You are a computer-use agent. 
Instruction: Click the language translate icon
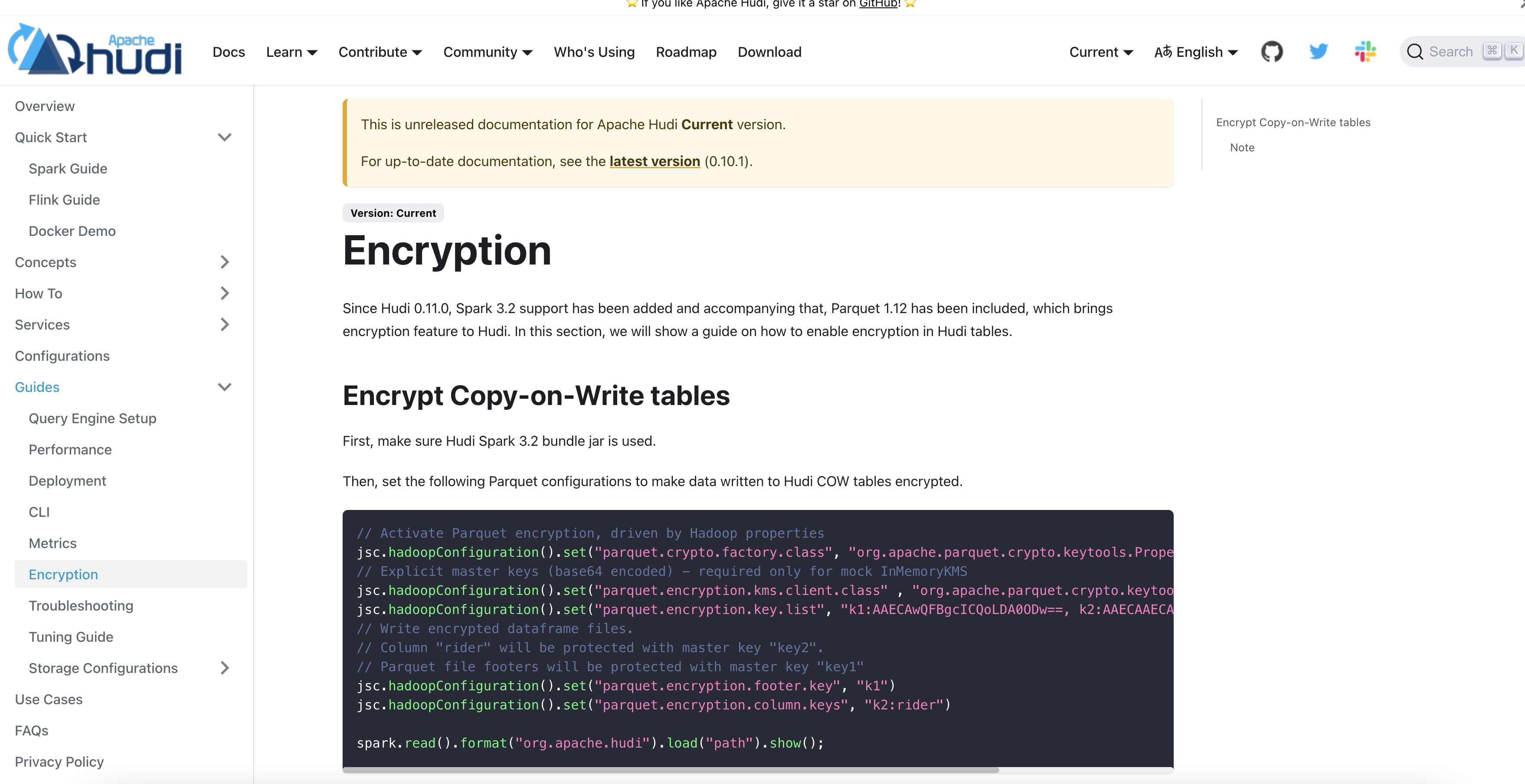1163,52
